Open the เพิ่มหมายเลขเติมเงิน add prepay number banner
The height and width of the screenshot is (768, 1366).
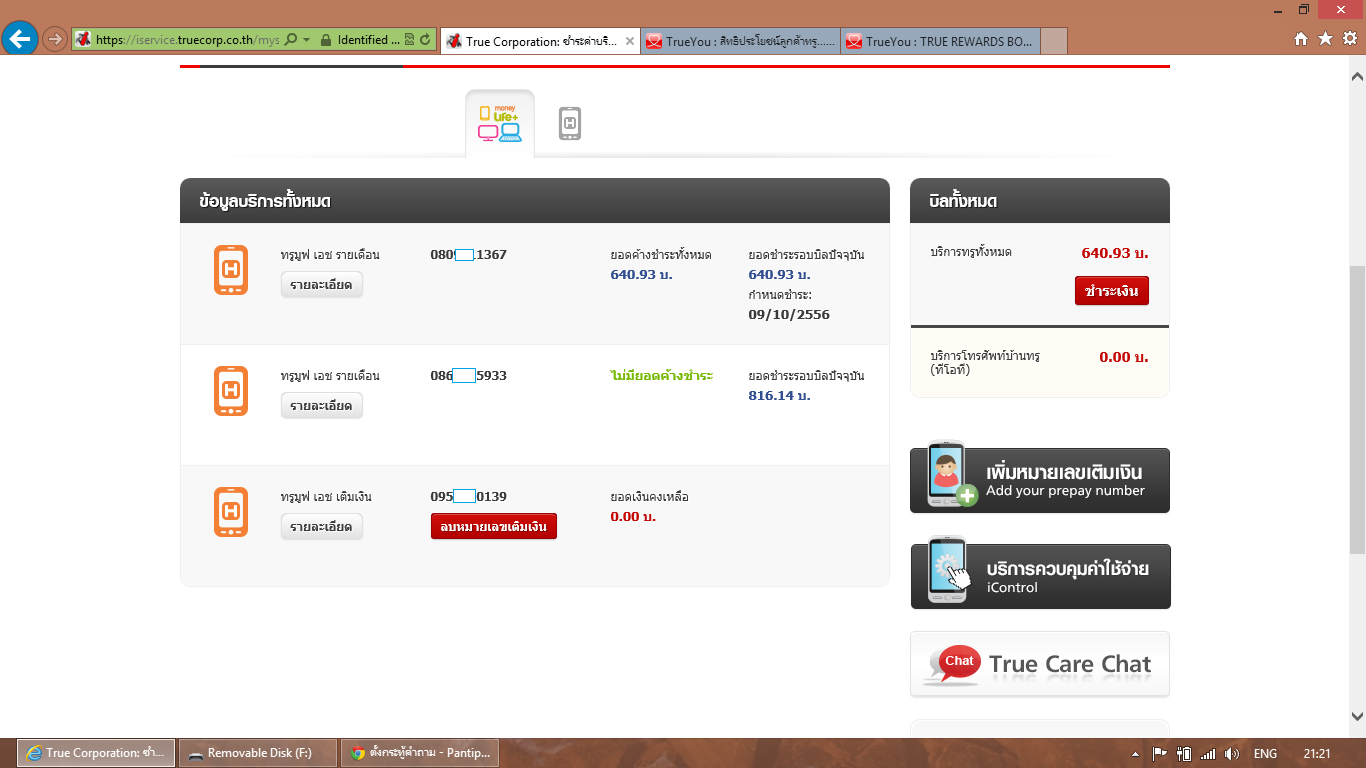[x=1040, y=480]
